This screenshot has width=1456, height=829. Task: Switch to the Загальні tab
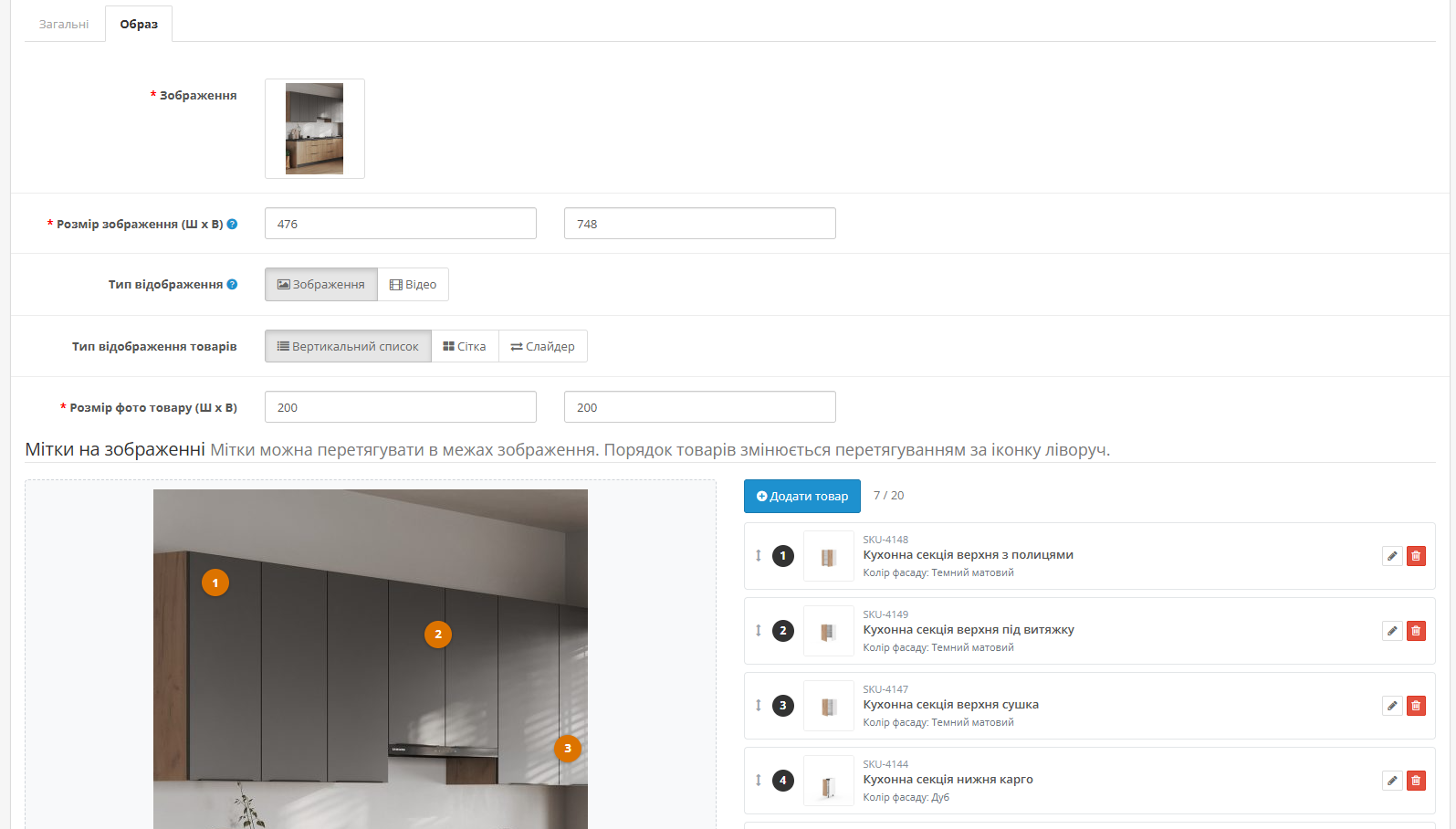(x=64, y=24)
